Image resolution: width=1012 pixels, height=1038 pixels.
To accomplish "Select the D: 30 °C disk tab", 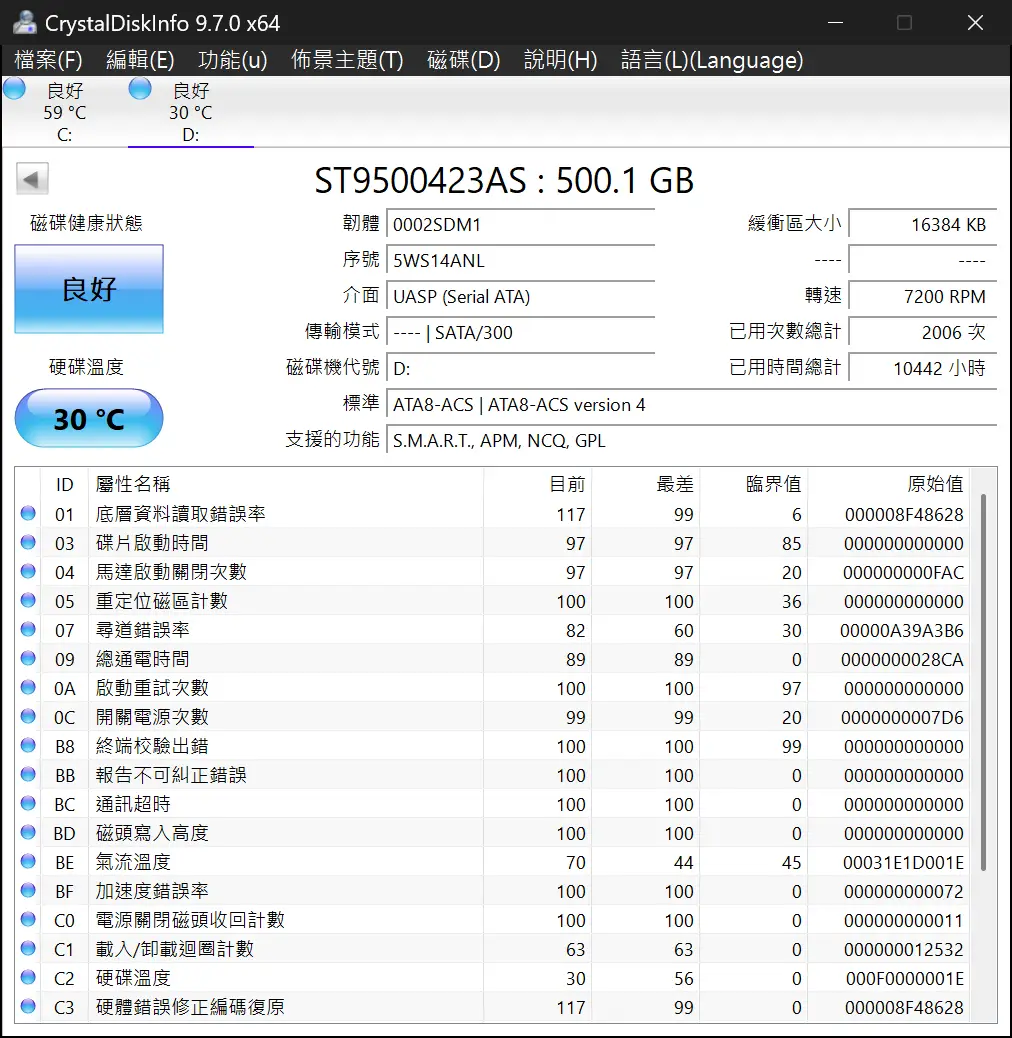I will tap(191, 112).
